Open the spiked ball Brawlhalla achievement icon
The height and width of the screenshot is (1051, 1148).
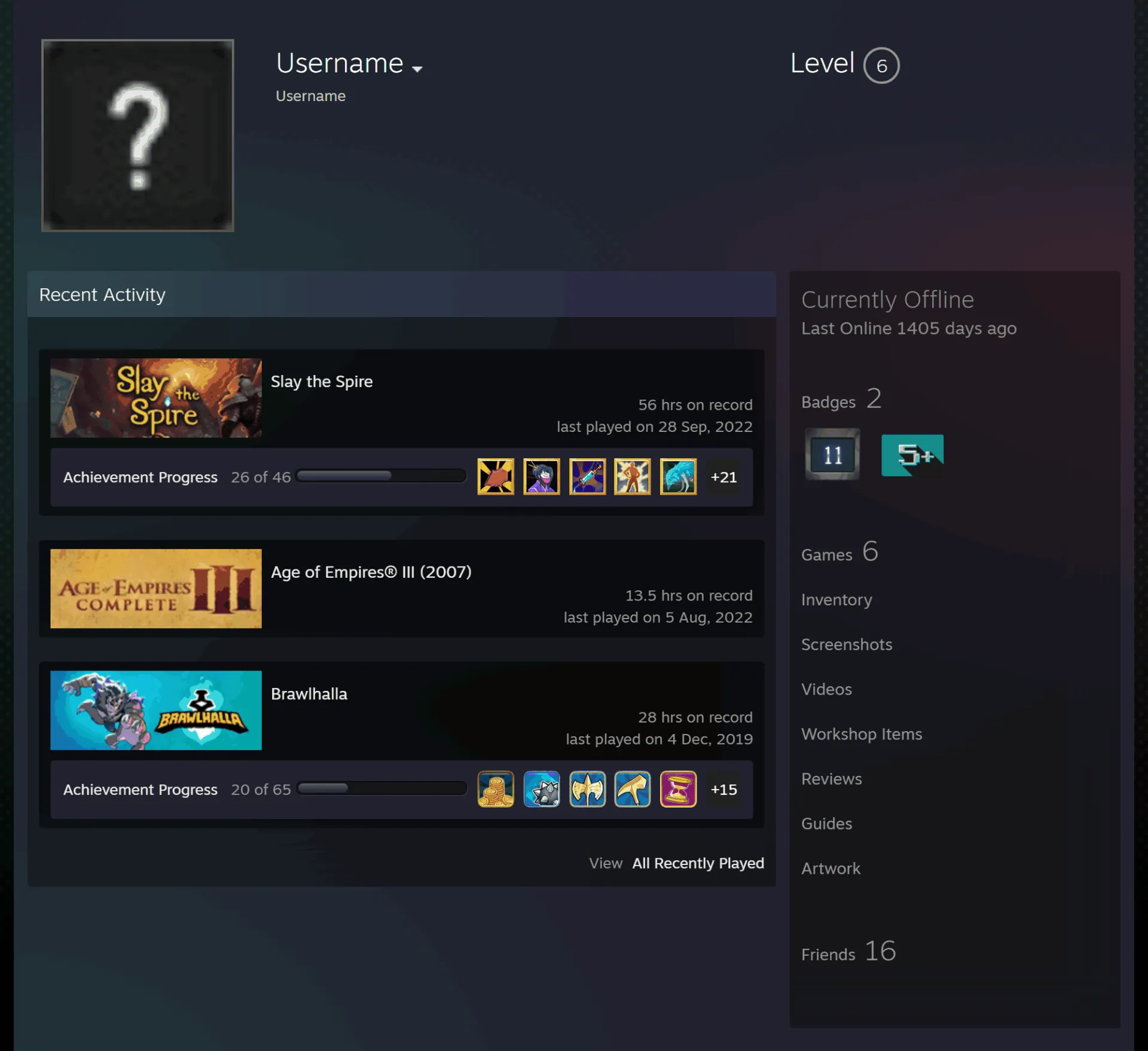(542, 789)
